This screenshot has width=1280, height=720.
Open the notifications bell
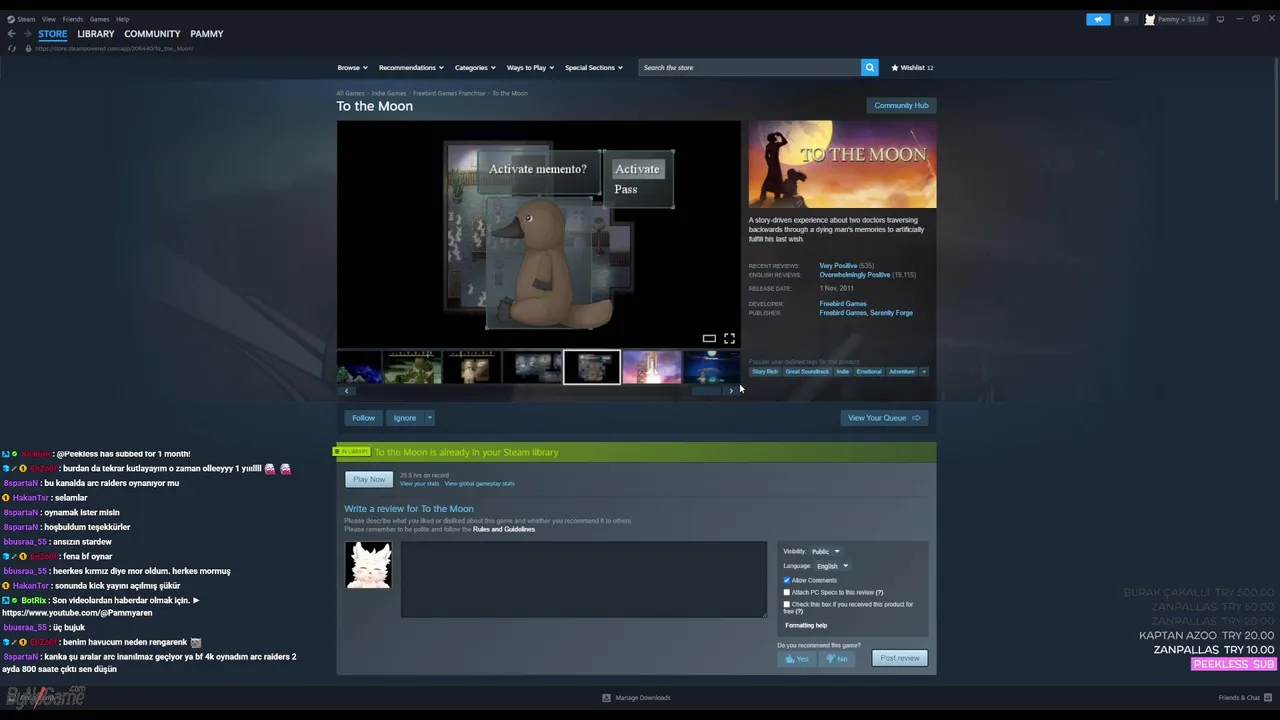tap(1126, 19)
